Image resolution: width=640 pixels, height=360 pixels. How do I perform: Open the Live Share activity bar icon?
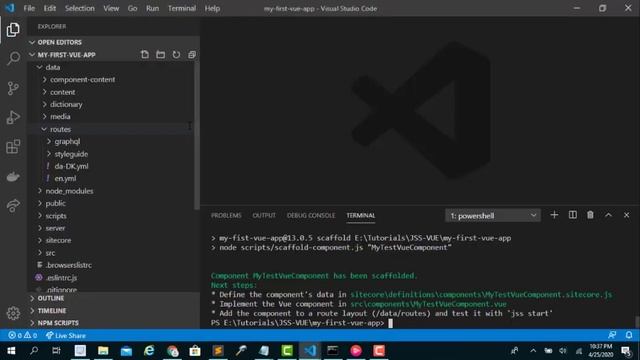(13, 205)
